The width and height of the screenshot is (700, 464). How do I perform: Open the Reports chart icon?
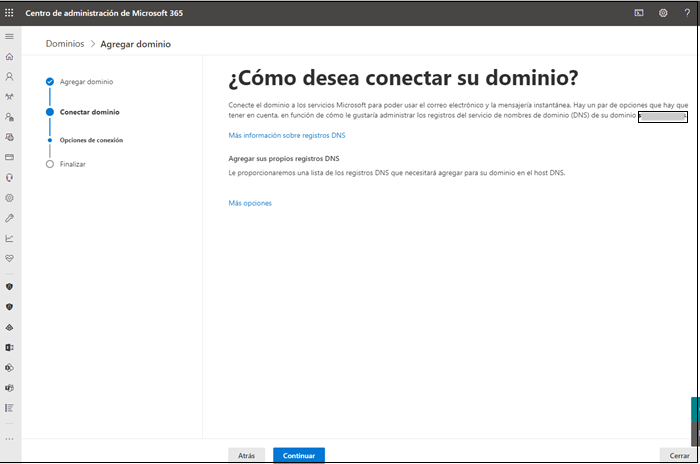(9, 238)
